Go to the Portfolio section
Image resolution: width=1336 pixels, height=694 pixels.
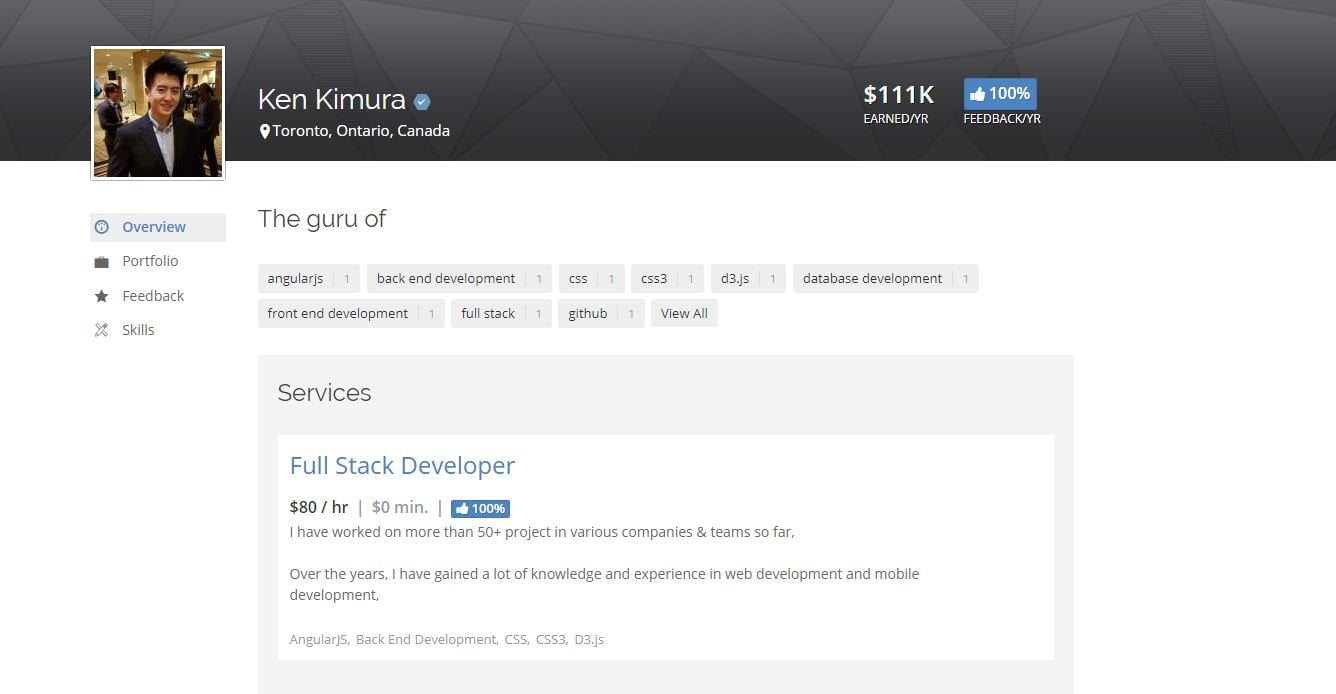(x=150, y=261)
